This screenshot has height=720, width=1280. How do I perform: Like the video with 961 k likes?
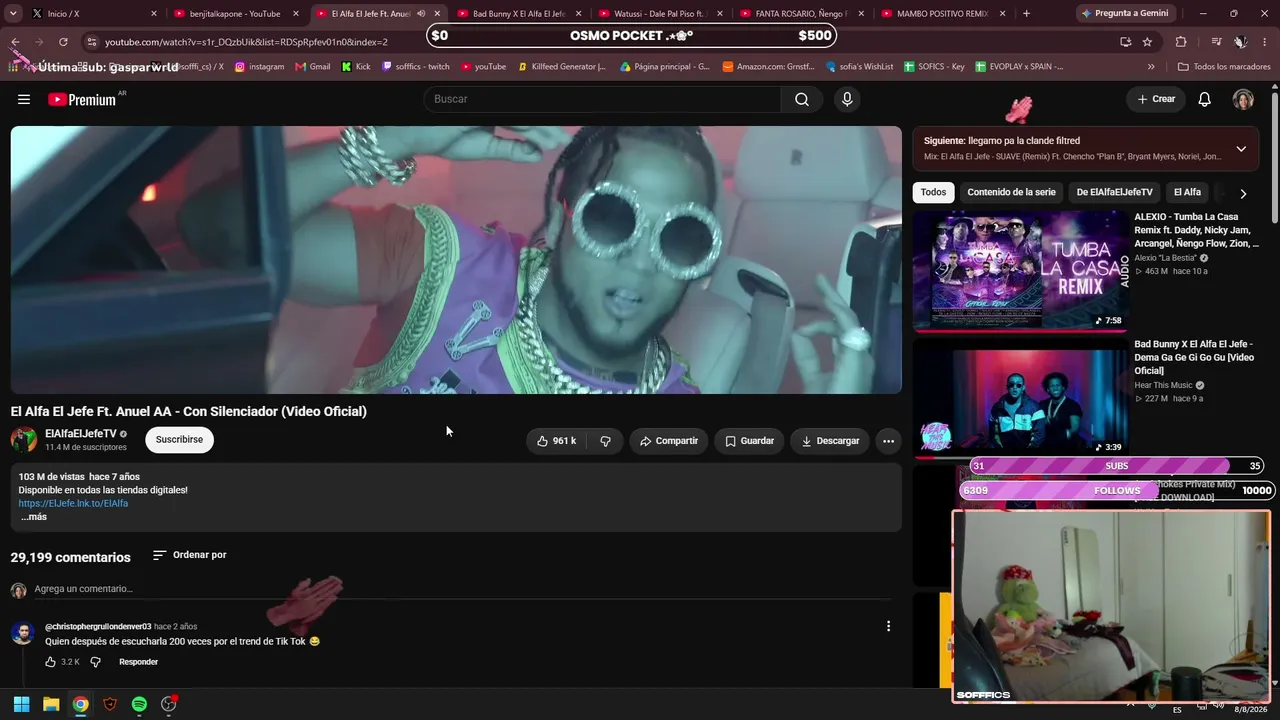557,441
